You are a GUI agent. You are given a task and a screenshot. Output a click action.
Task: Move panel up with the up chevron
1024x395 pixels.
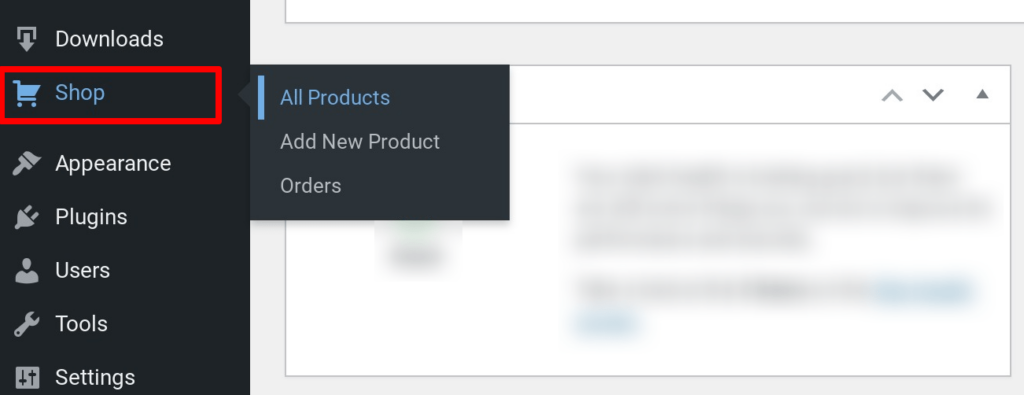pos(892,95)
